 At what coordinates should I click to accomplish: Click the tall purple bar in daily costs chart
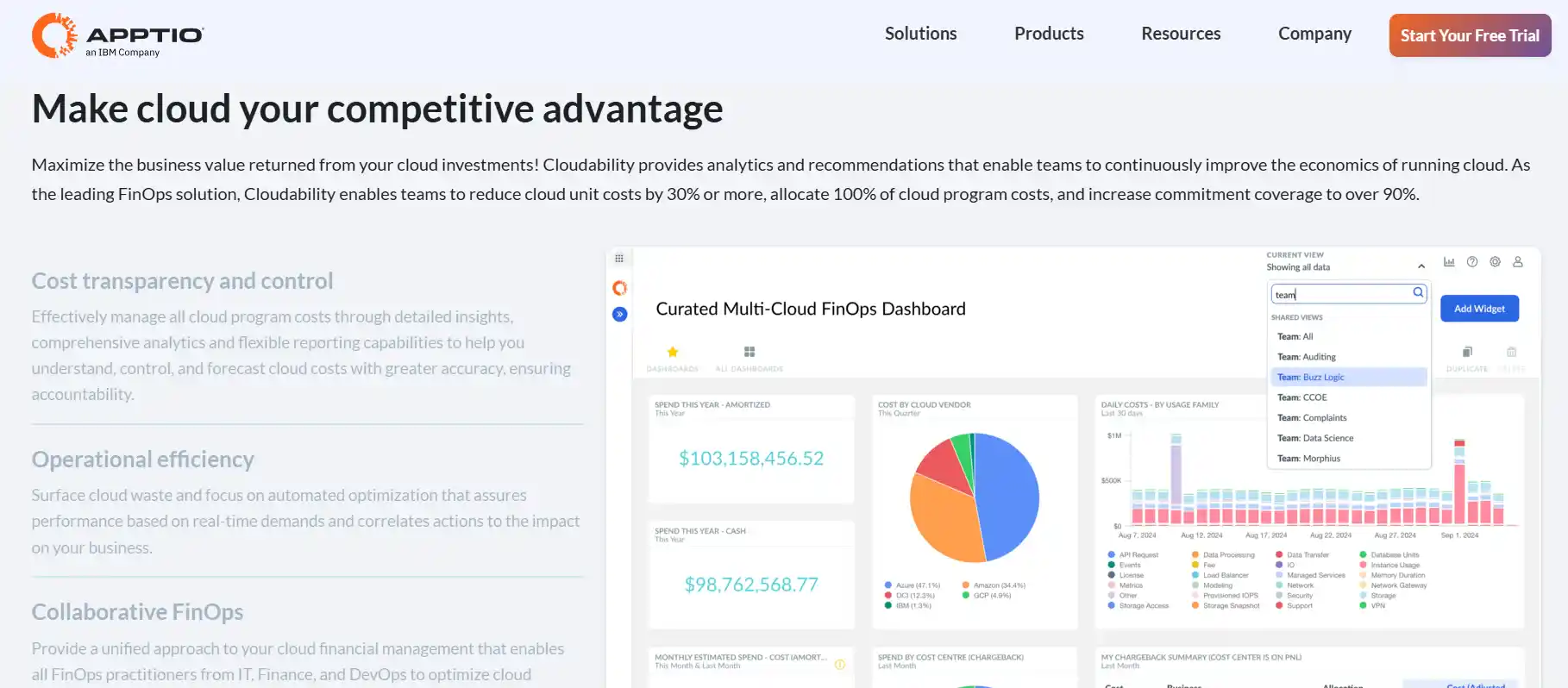click(x=1176, y=474)
